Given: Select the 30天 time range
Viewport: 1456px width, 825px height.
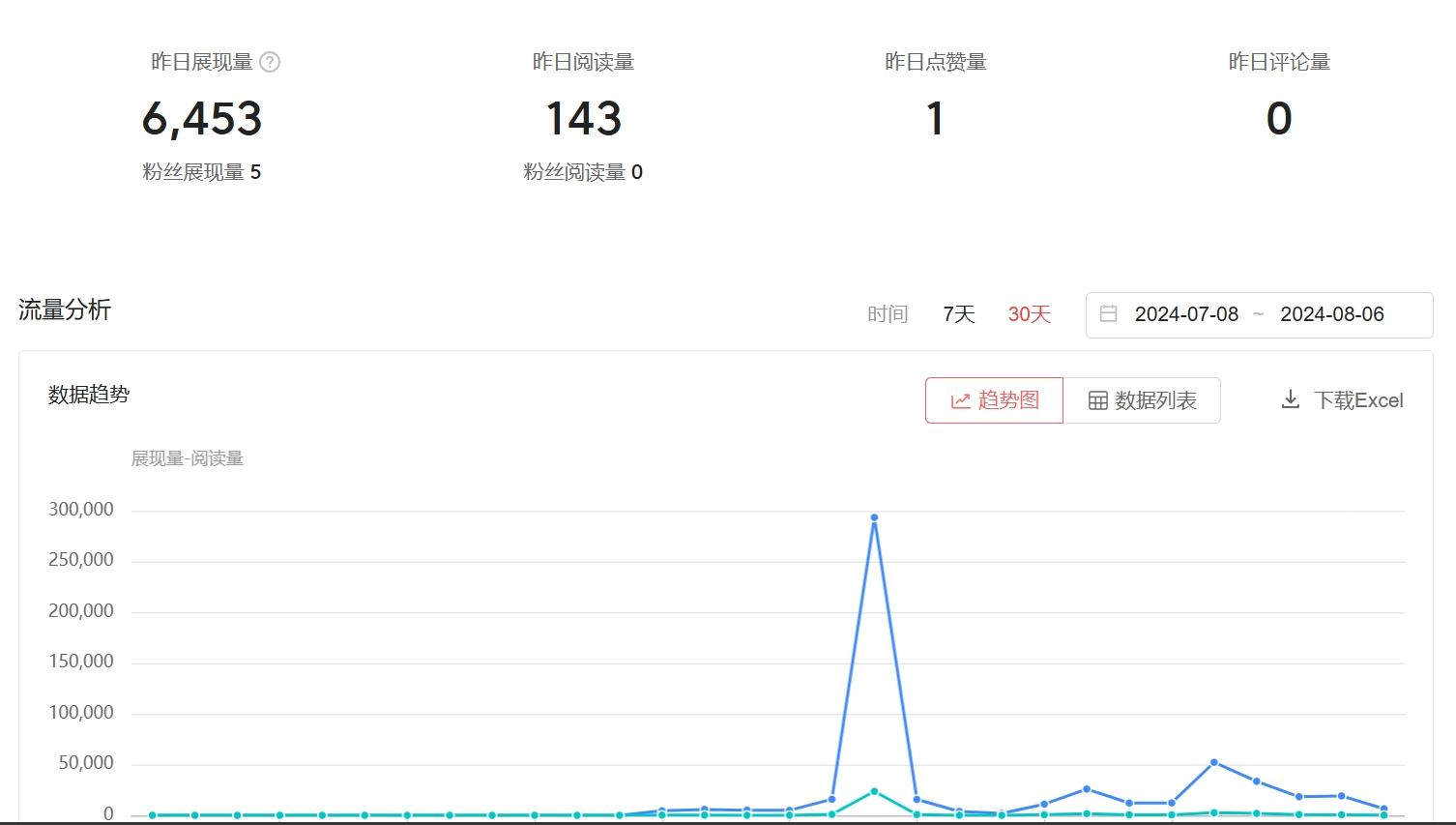Looking at the screenshot, I should tap(1029, 314).
